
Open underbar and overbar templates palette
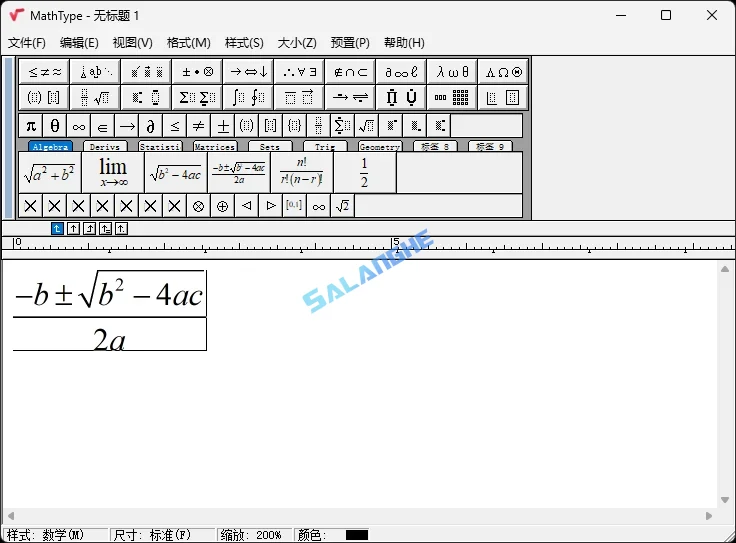point(299,97)
